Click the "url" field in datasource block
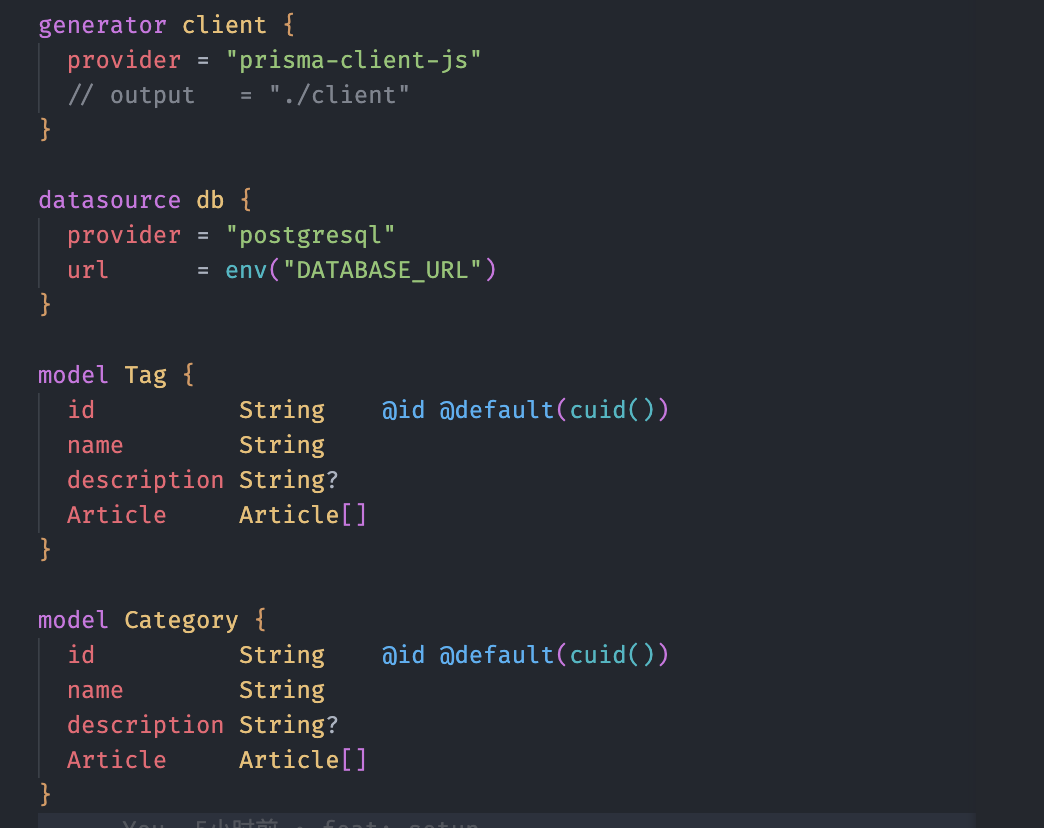The height and width of the screenshot is (828, 1044). 88,270
